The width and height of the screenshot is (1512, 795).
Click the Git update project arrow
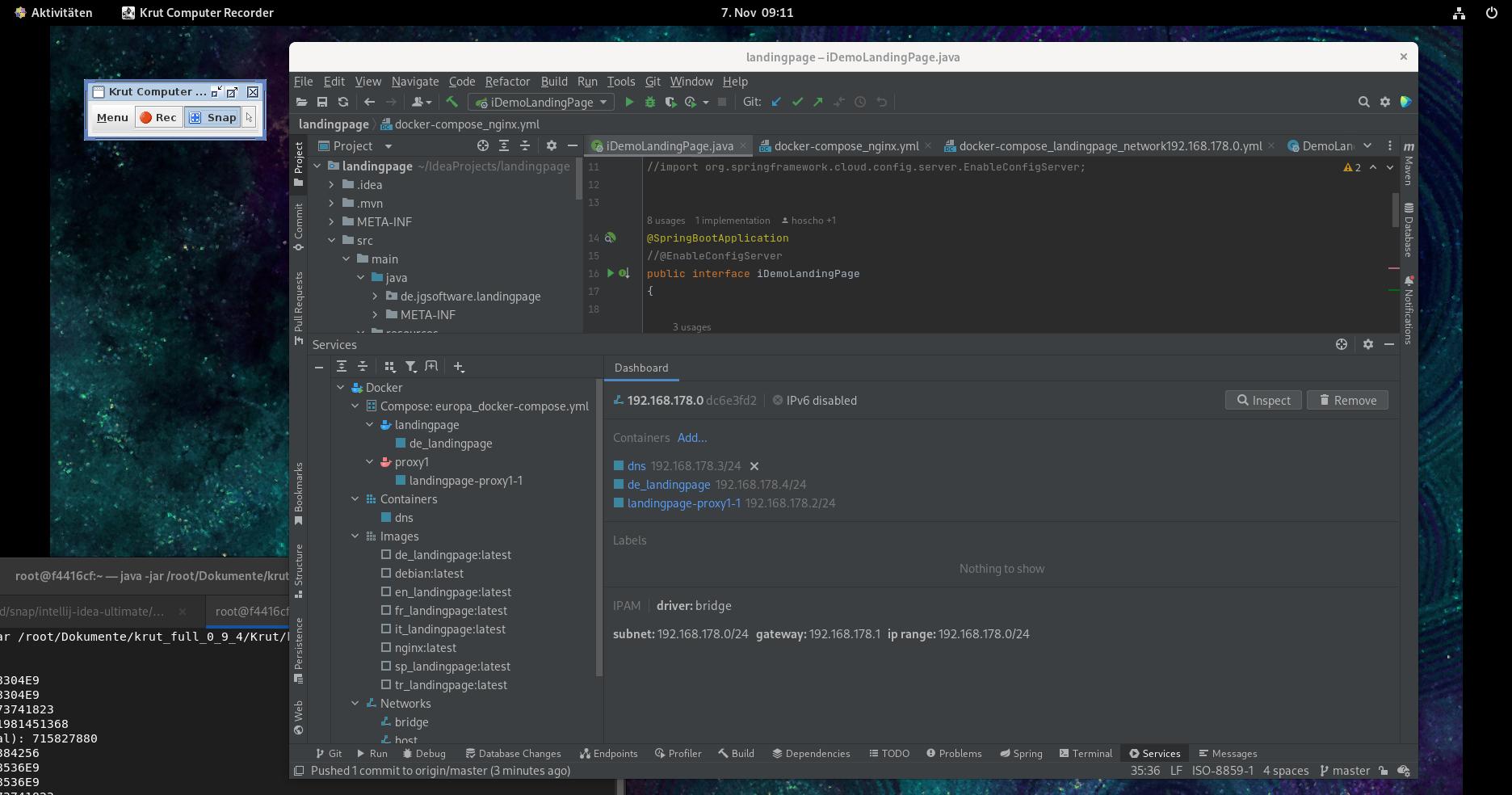pyautogui.click(x=776, y=102)
